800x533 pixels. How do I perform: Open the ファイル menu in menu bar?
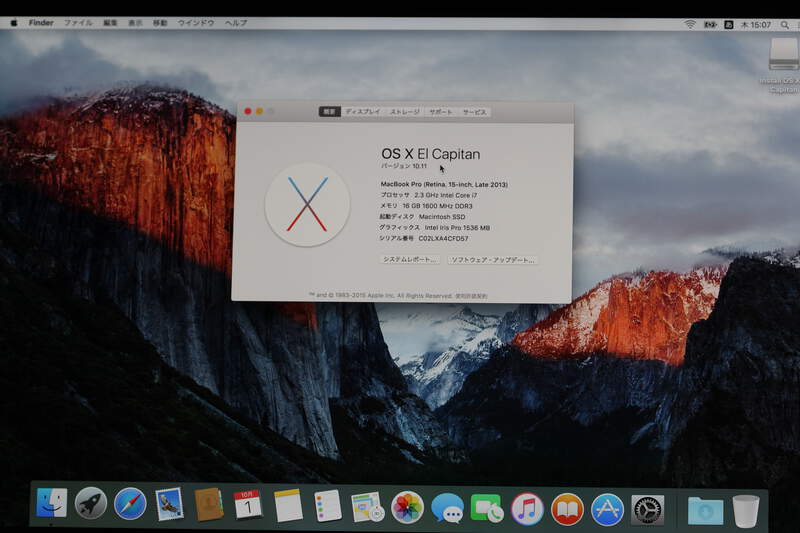pos(78,22)
